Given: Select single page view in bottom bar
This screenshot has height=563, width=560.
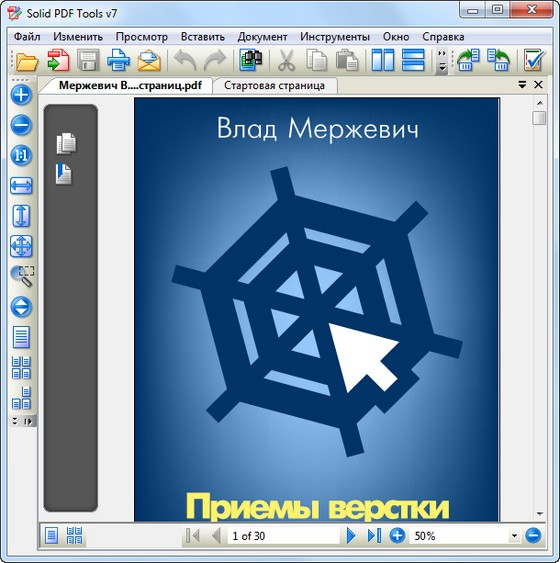Looking at the screenshot, I should (x=52, y=536).
